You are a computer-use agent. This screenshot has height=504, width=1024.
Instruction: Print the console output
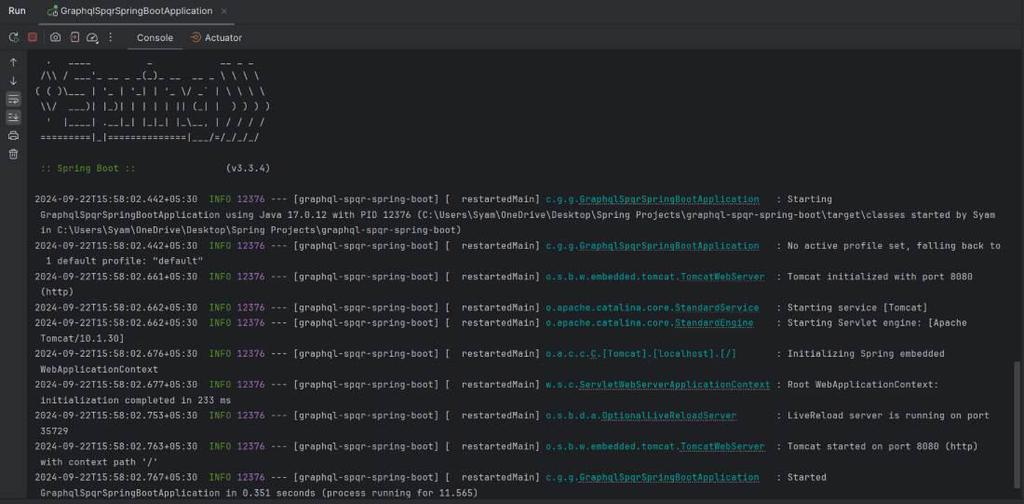pyautogui.click(x=13, y=136)
